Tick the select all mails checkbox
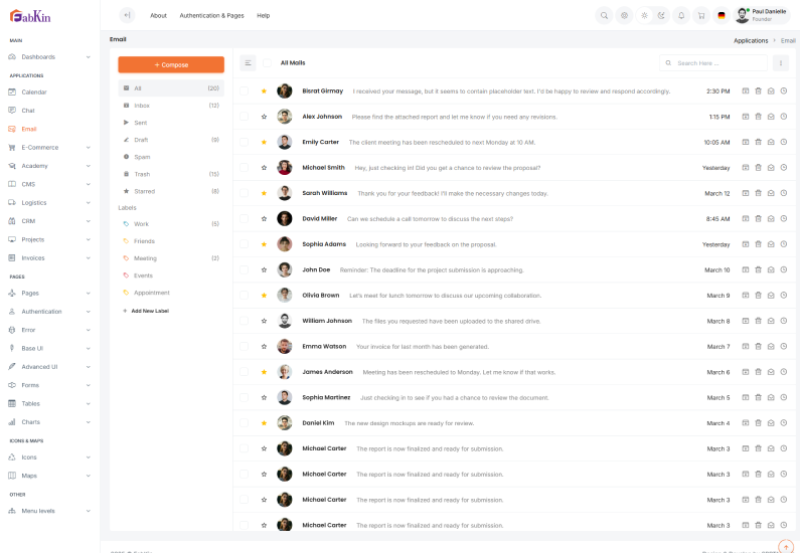800x553 pixels. tap(267, 63)
